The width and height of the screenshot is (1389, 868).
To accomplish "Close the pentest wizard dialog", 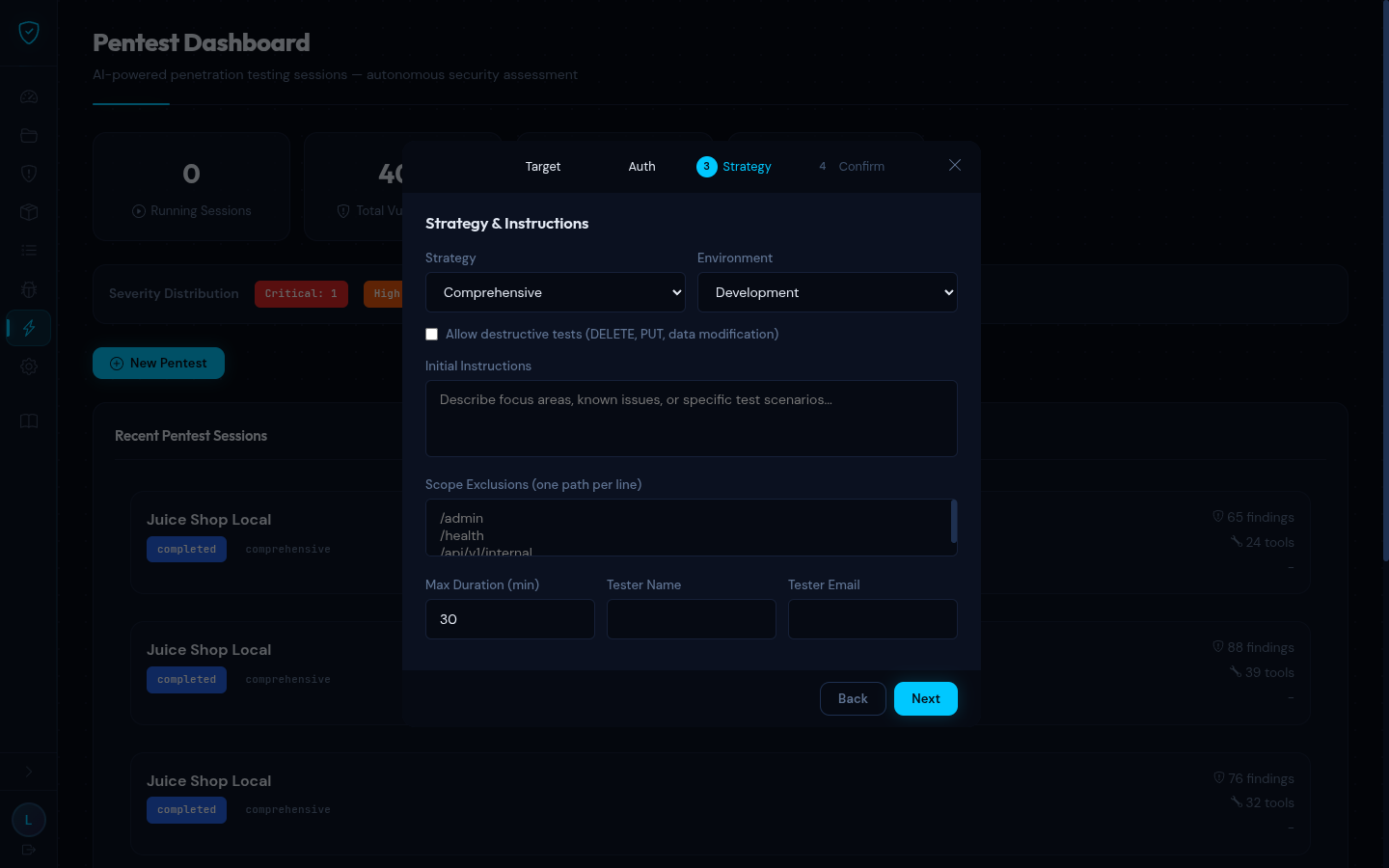I will click(955, 166).
